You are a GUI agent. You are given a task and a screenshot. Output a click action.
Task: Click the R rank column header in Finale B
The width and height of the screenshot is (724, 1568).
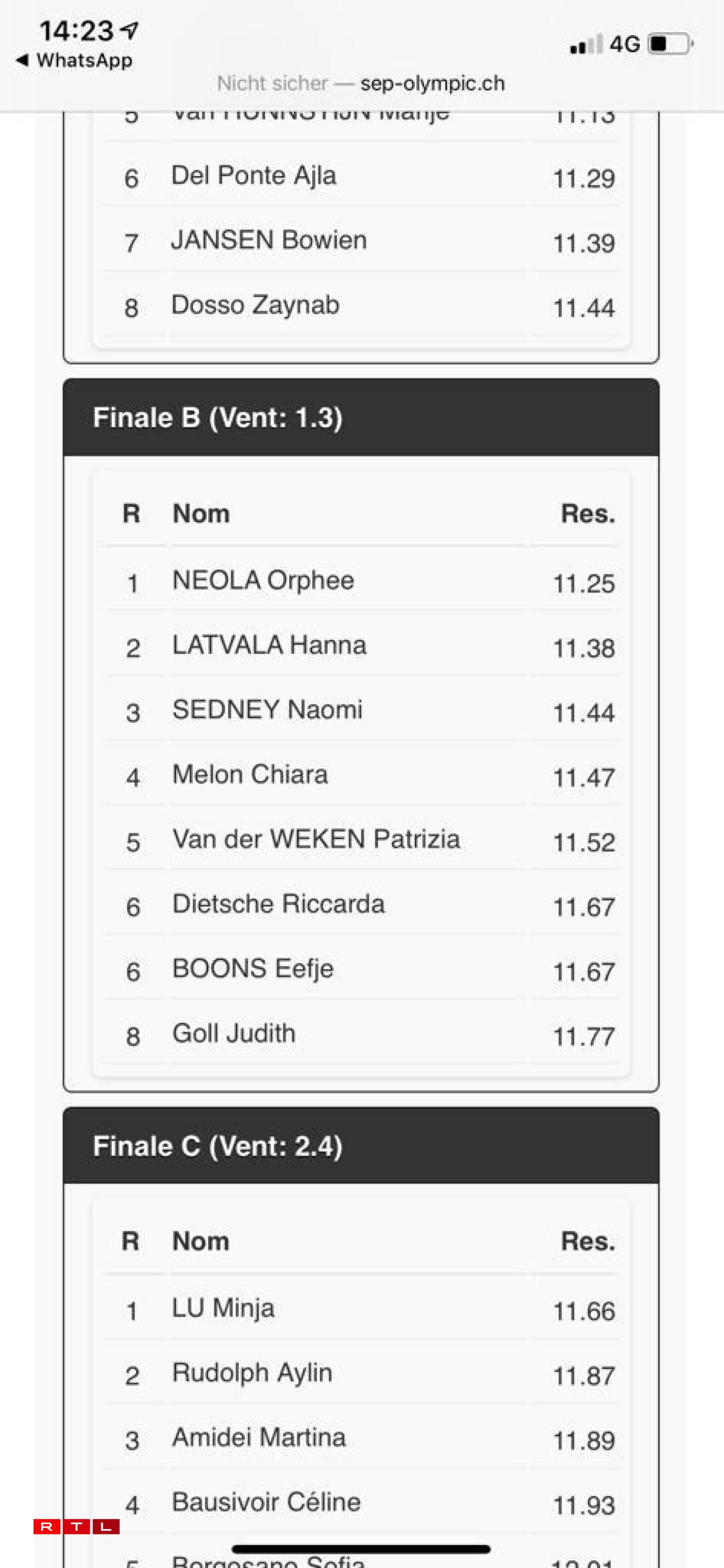point(131,514)
